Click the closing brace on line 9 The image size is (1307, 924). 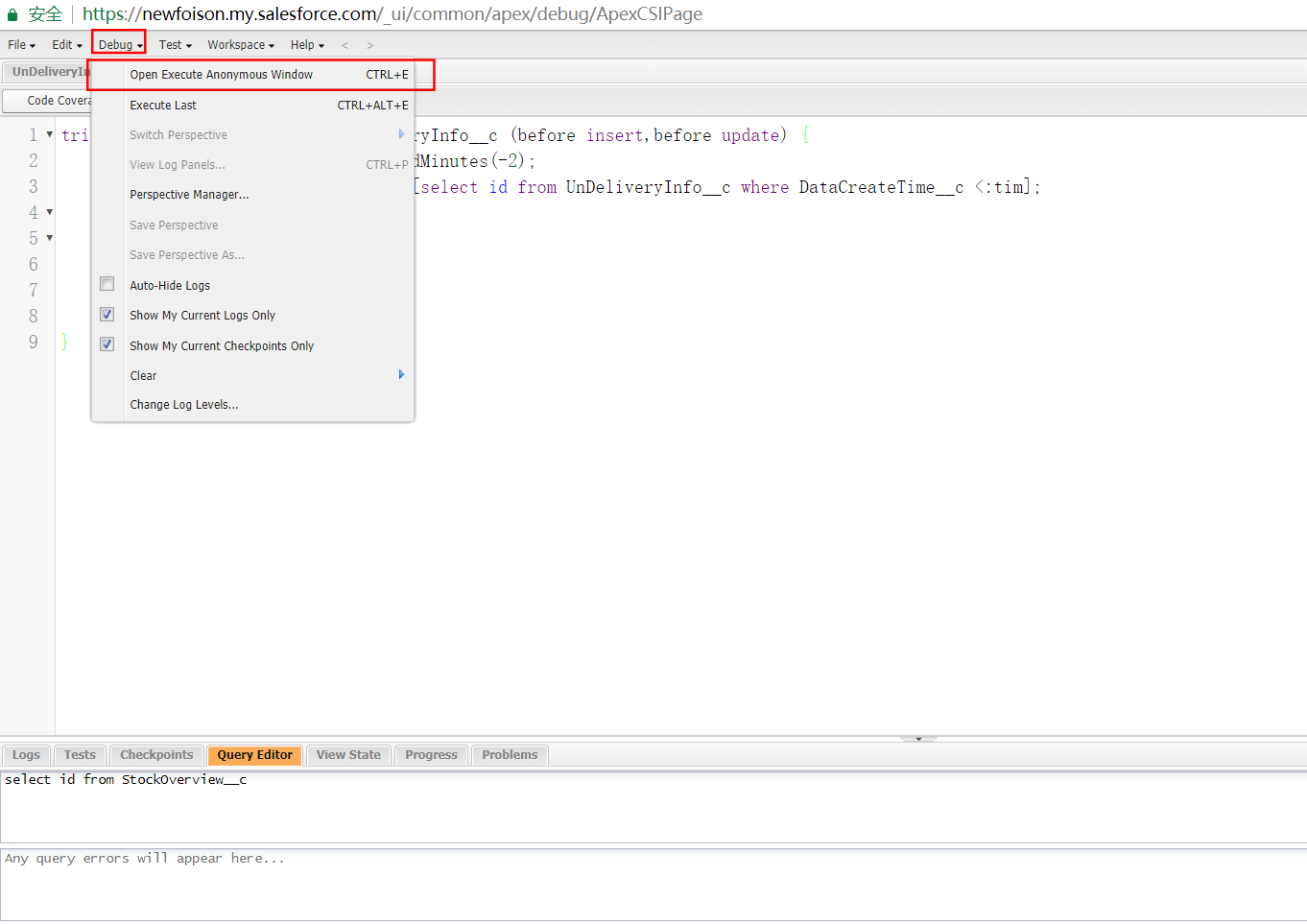[x=64, y=342]
